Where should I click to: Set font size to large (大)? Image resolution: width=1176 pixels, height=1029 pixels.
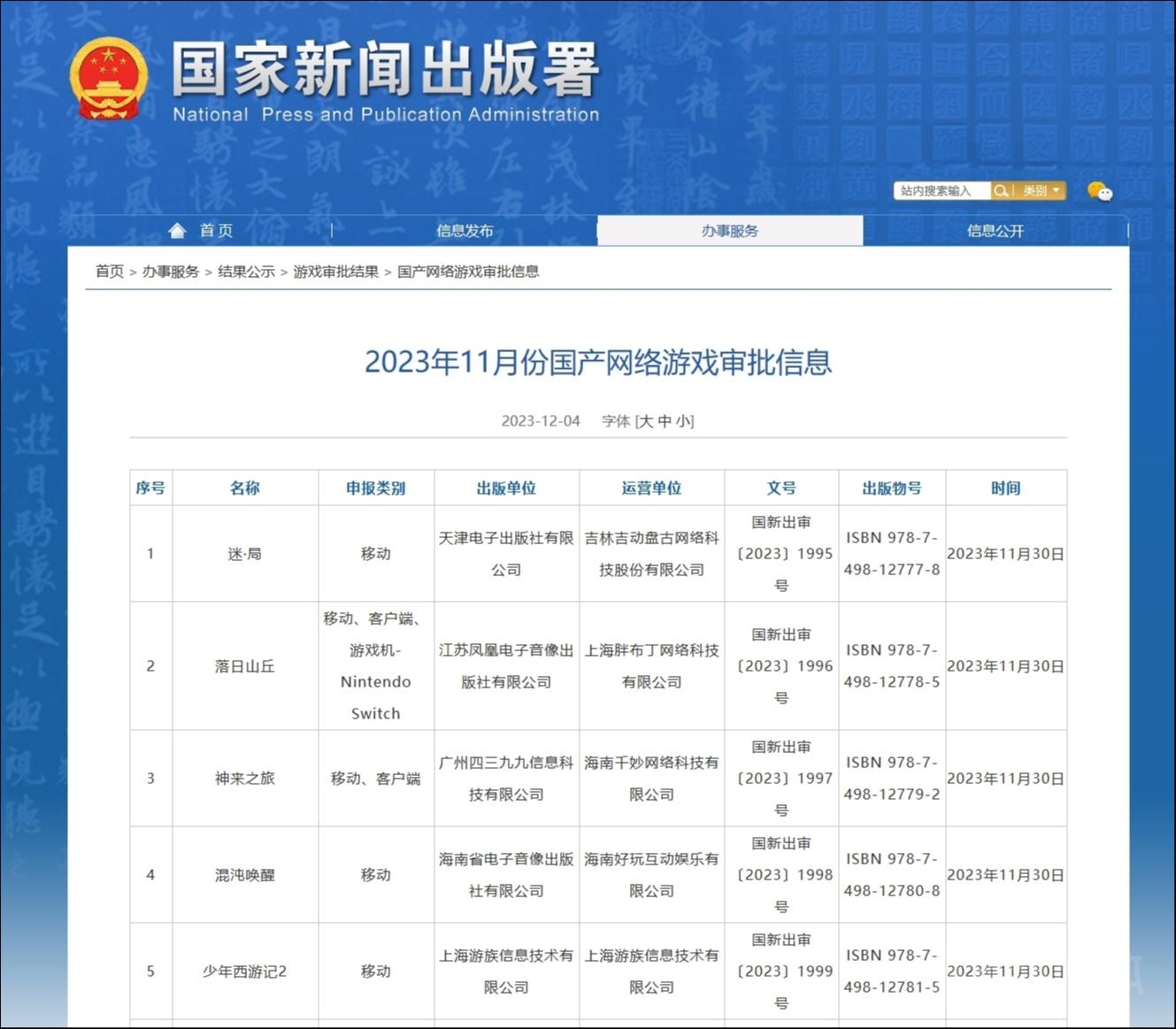pyautogui.click(x=646, y=421)
